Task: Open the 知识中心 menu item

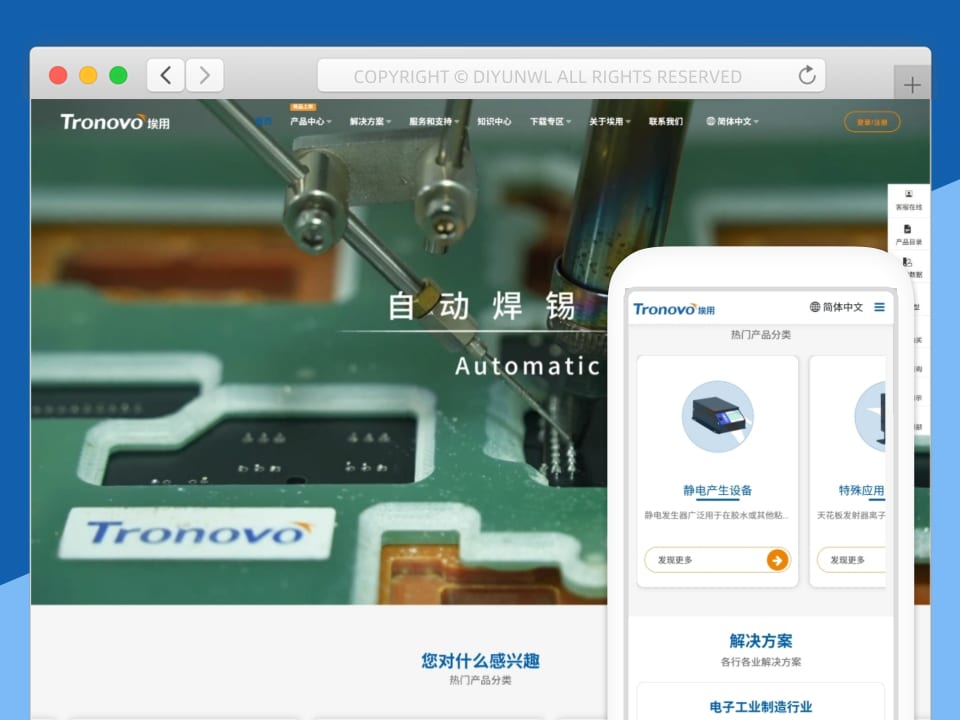Action: [494, 121]
